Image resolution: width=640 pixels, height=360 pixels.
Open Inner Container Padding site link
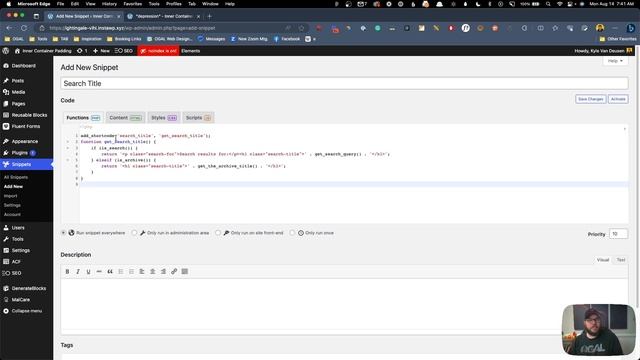[x=43, y=51]
